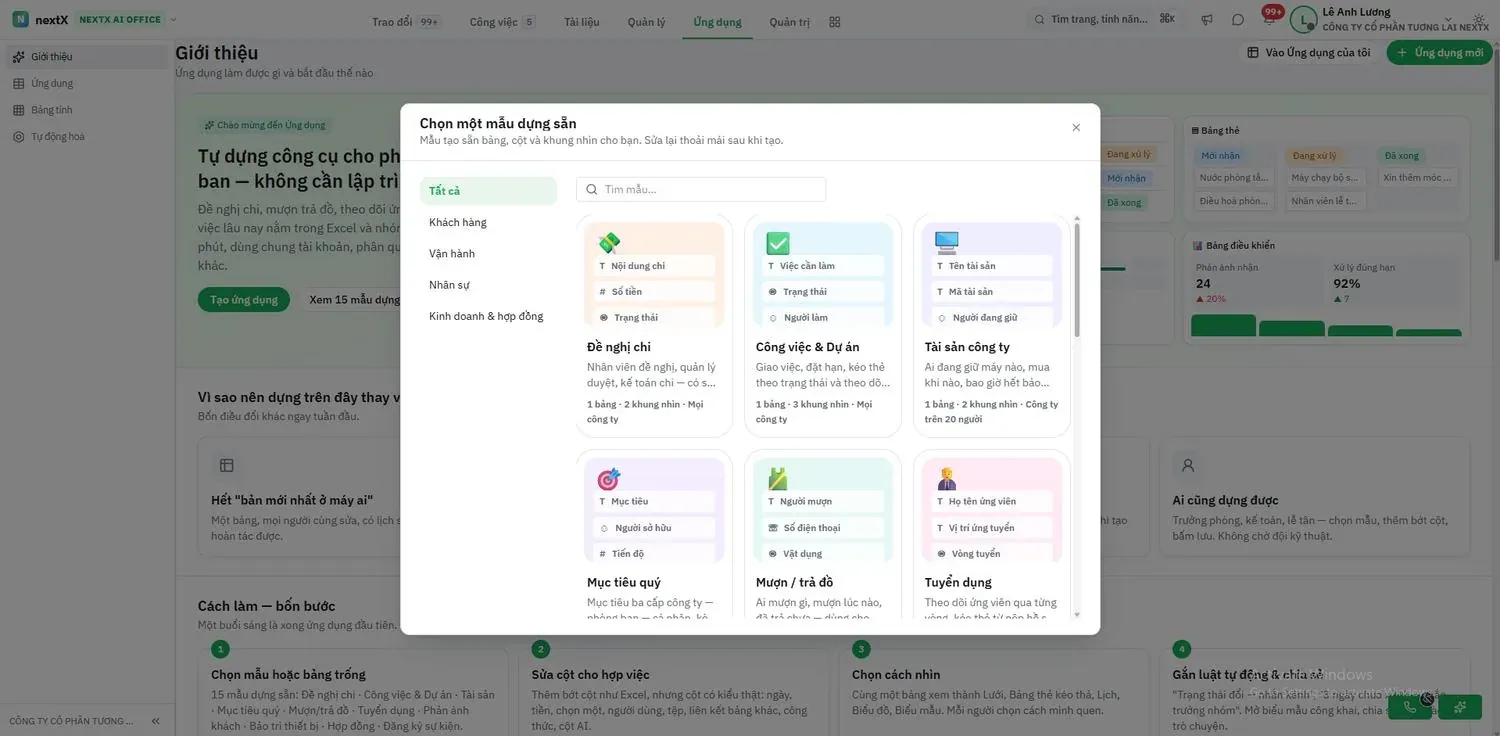Open the chat bubble icon in header

(x=1238, y=20)
